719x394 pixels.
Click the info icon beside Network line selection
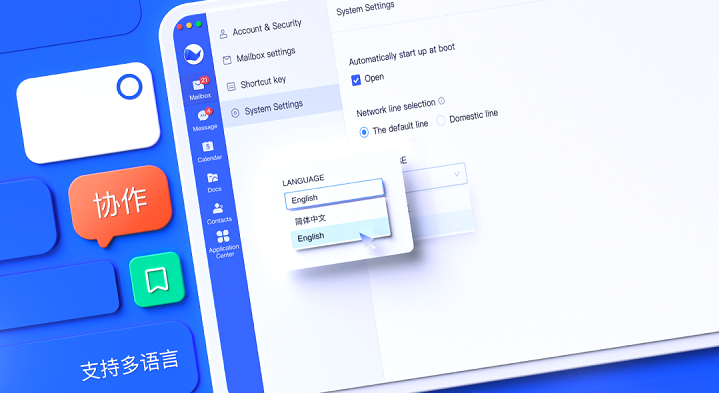coord(442,101)
